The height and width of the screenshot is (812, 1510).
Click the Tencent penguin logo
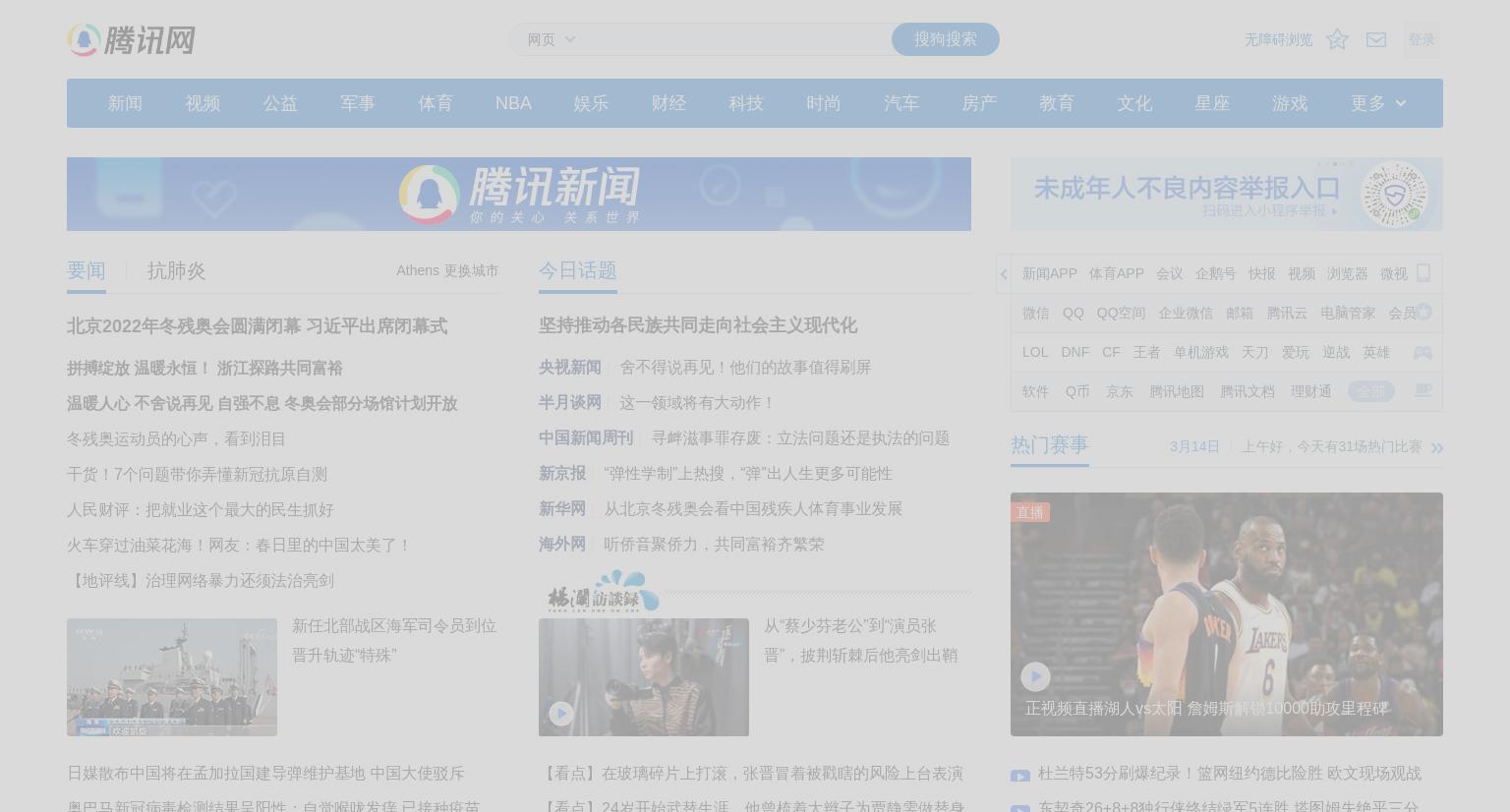131,39
